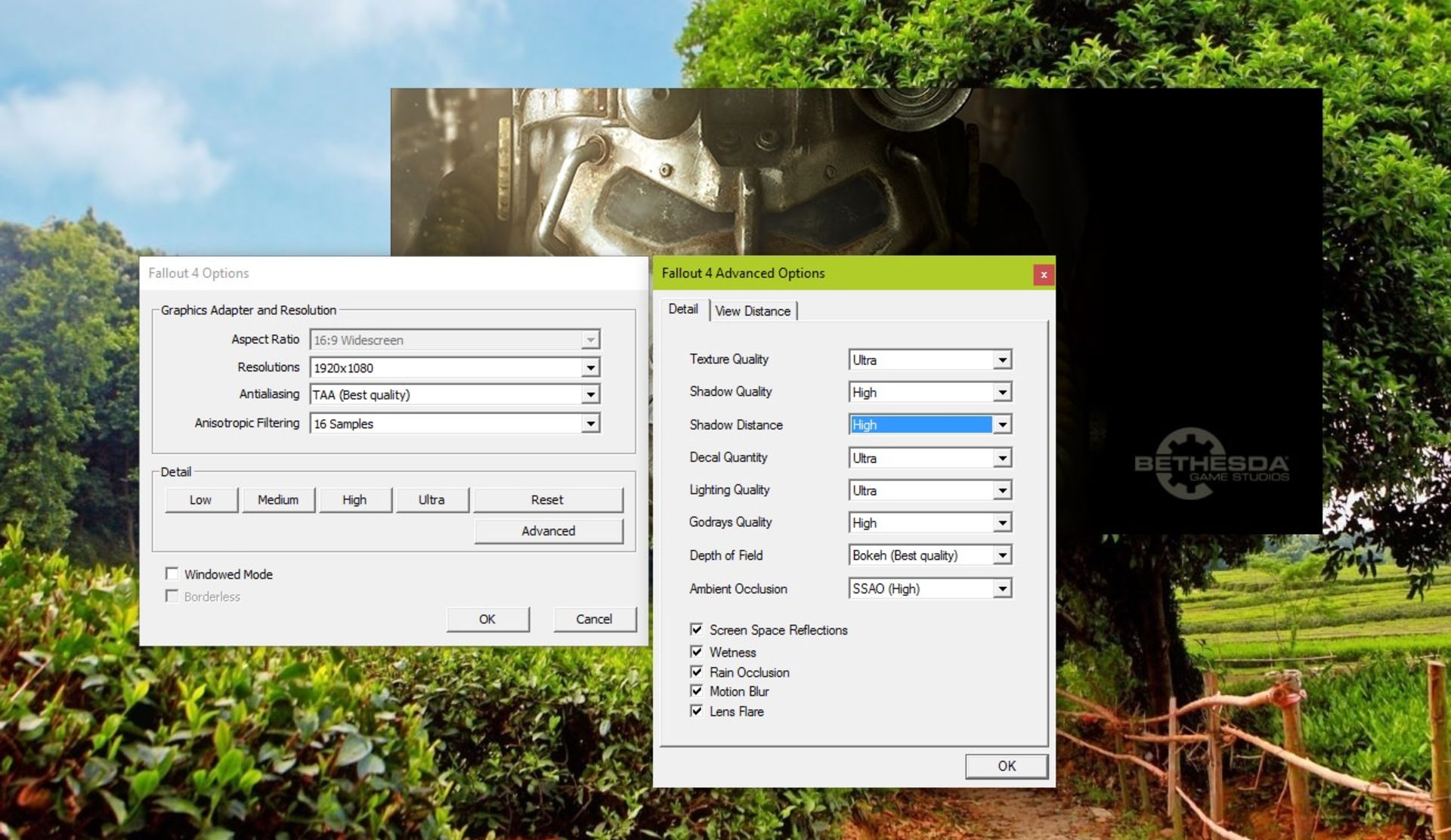1451x840 pixels.
Task: Expand the Lighting Quality dropdown
Action: [1002, 491]
